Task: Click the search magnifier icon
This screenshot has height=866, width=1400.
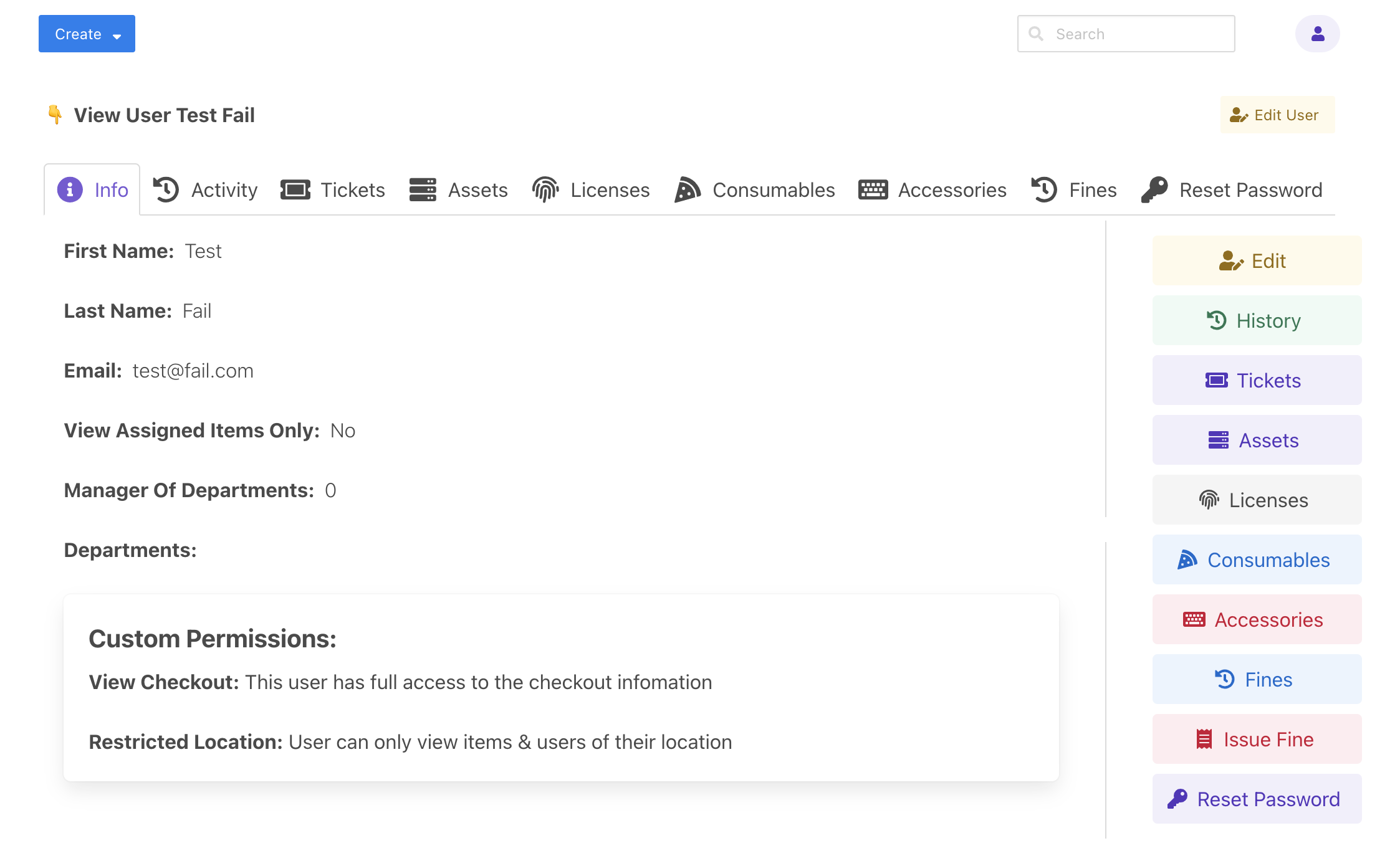Action: pos(1036,34)
